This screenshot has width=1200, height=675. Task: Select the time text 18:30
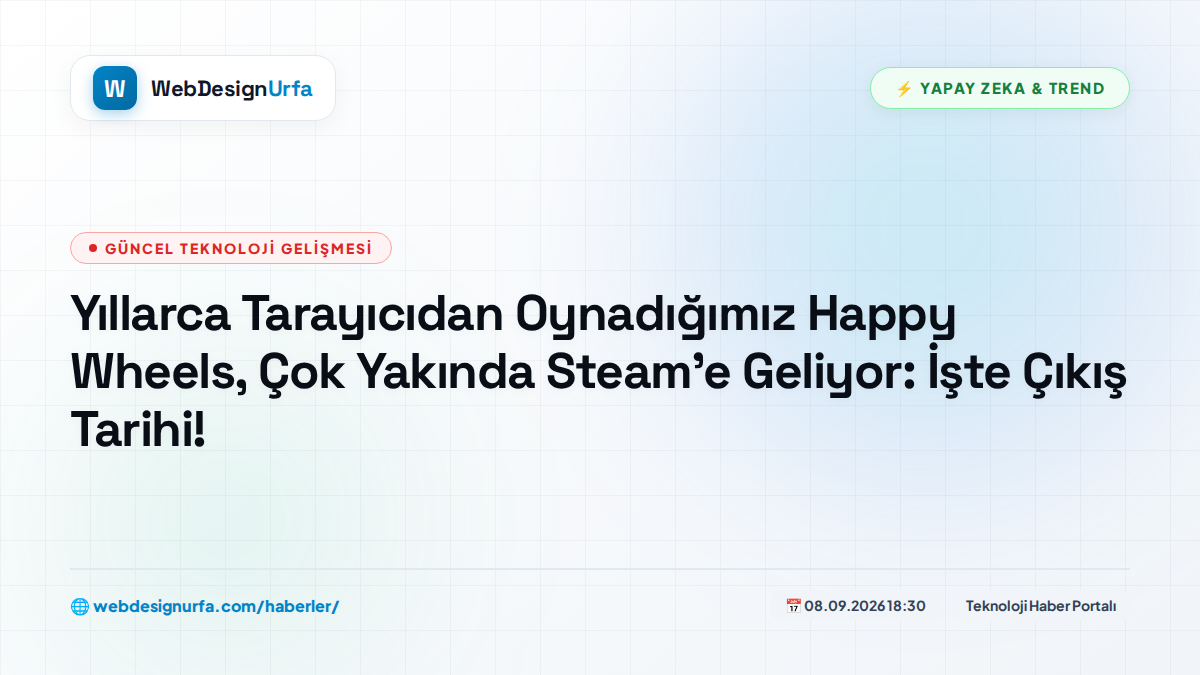click(907, 606)
